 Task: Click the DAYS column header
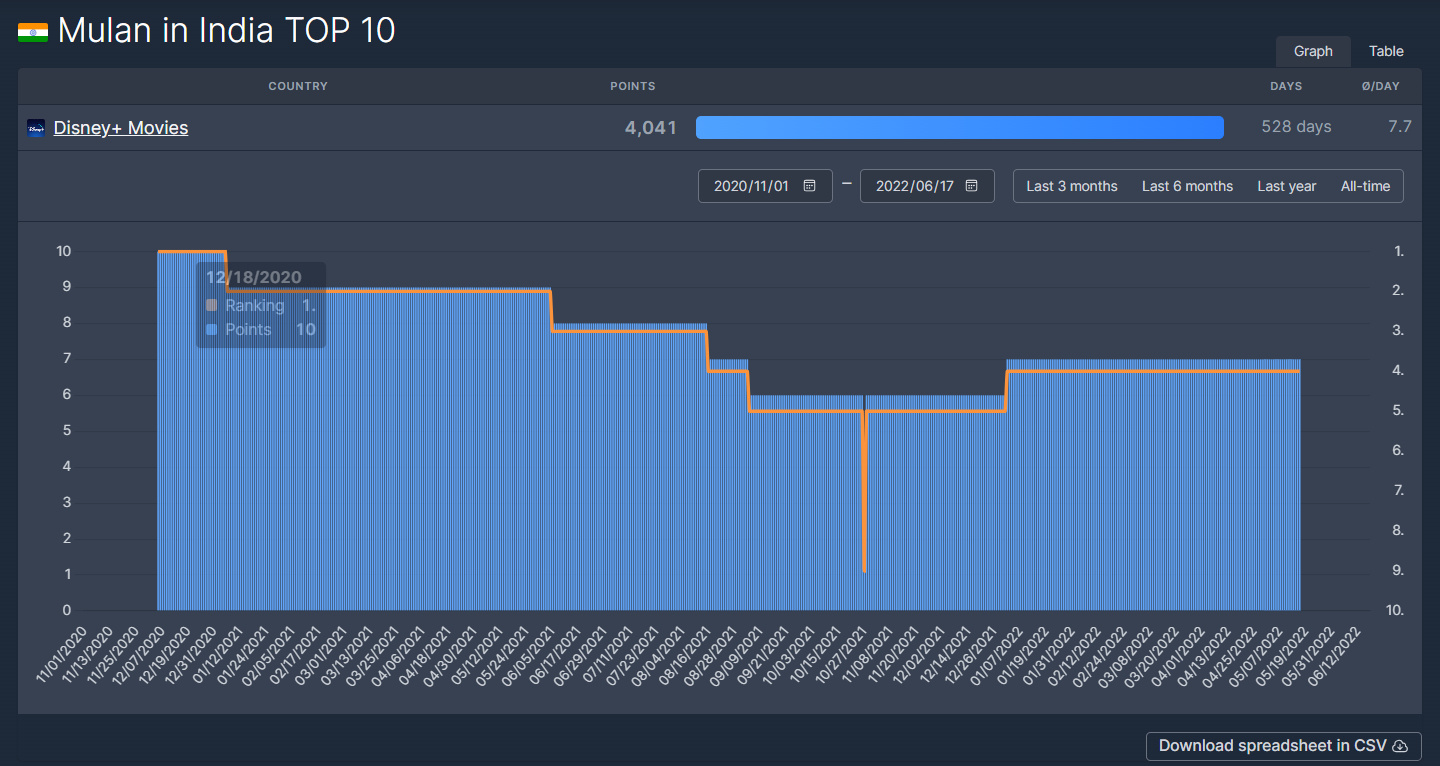[x=1286, y=86]
